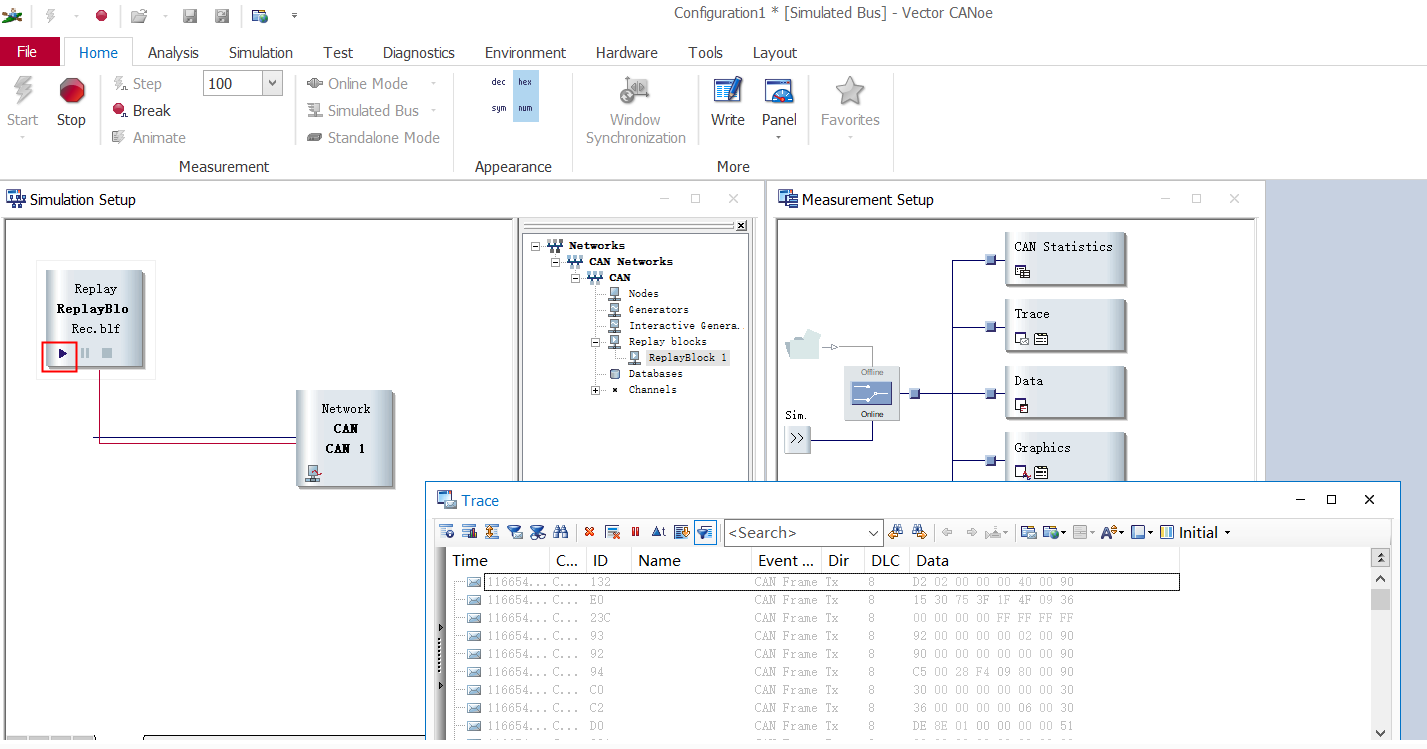Switch to the Analysis ribbon tab
The image size is (1427, 749).
coord(173,53)
